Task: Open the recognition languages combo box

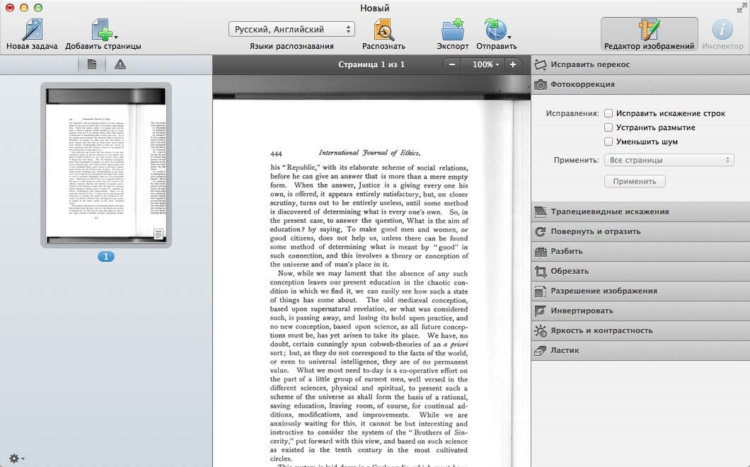Action: [x=291, y=29]
